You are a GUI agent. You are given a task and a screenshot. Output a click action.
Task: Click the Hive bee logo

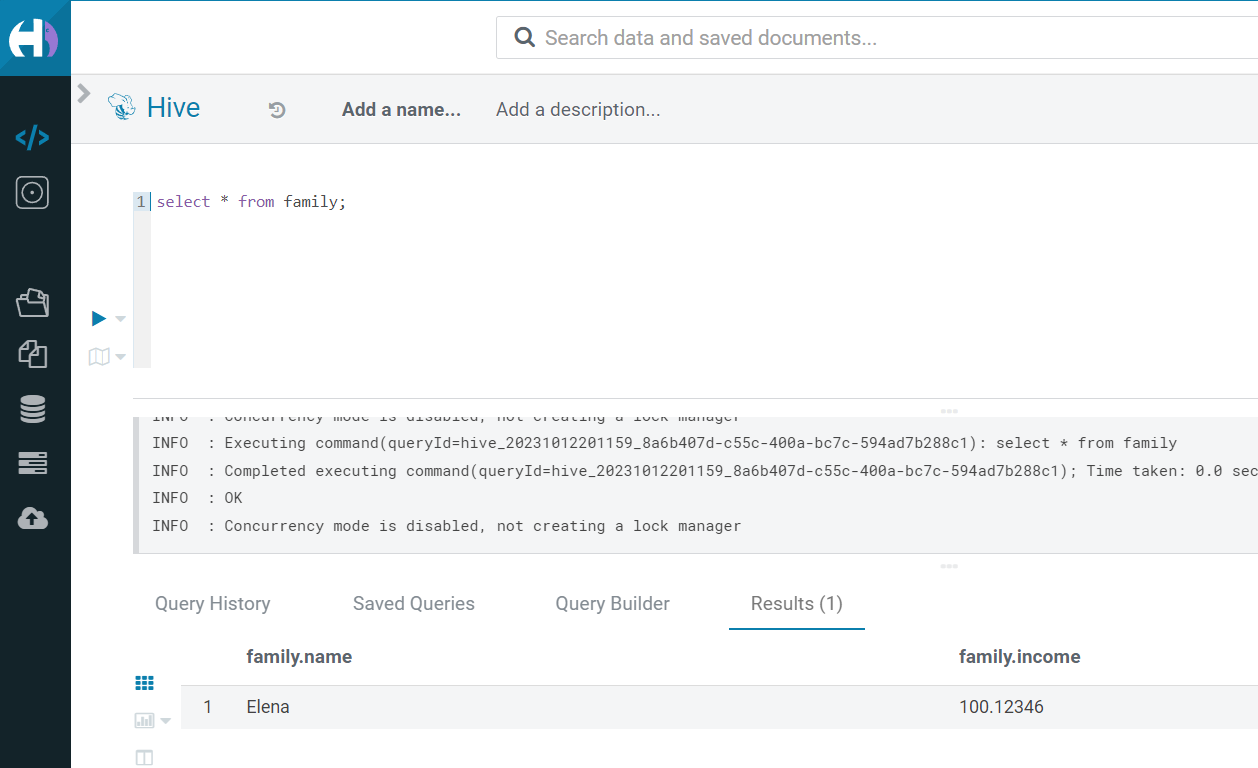click(120, 107)
